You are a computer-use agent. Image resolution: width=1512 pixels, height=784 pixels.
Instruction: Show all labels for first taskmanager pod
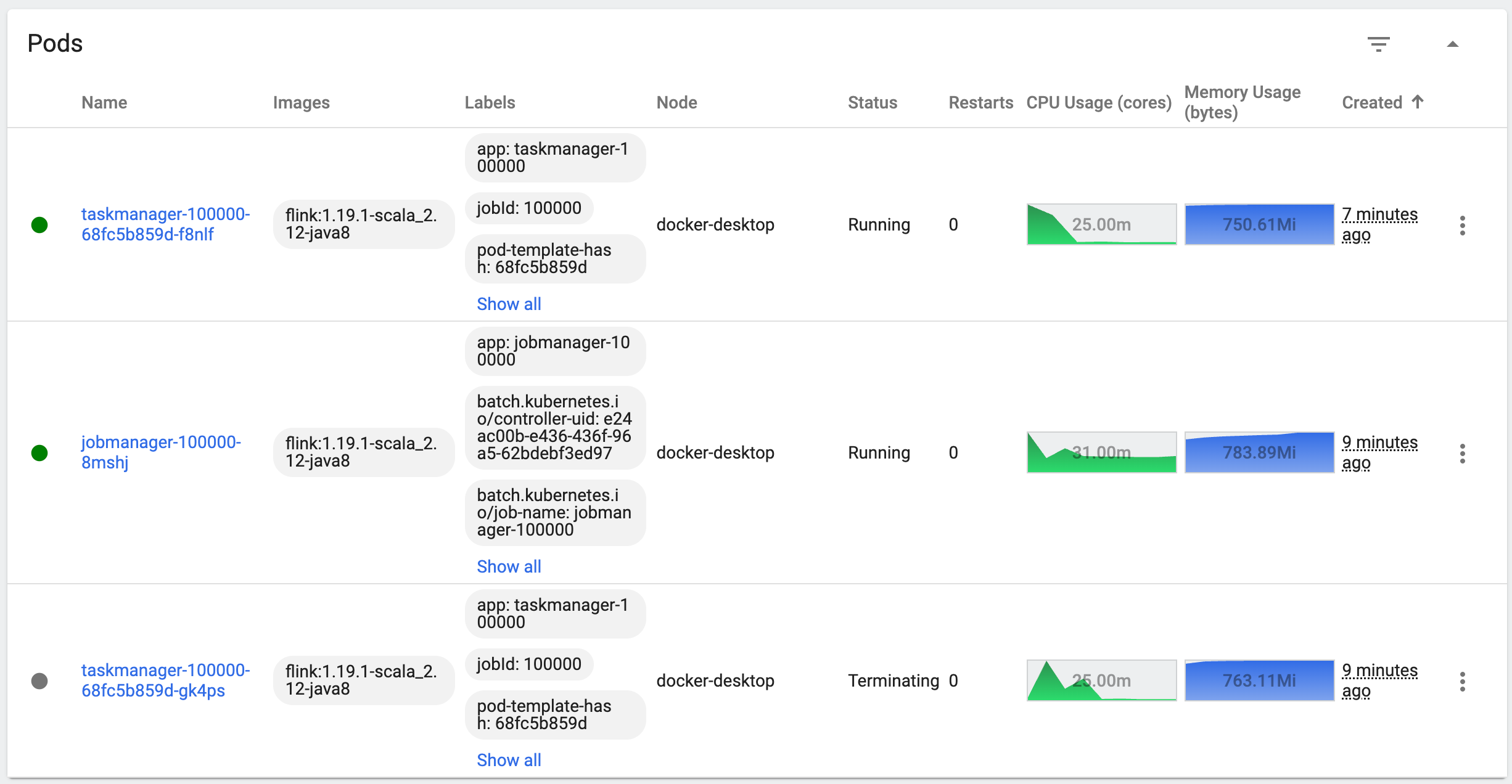pos(509,304)
